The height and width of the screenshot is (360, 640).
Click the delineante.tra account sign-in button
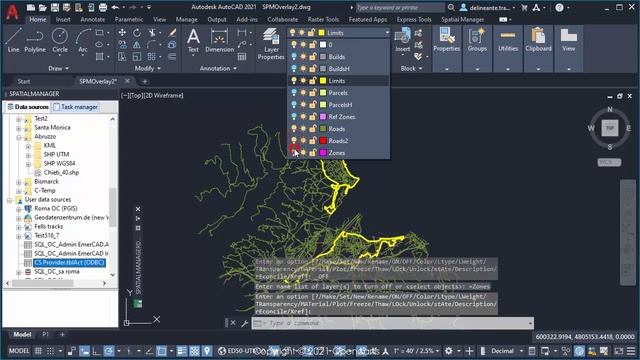pos(489,7)
